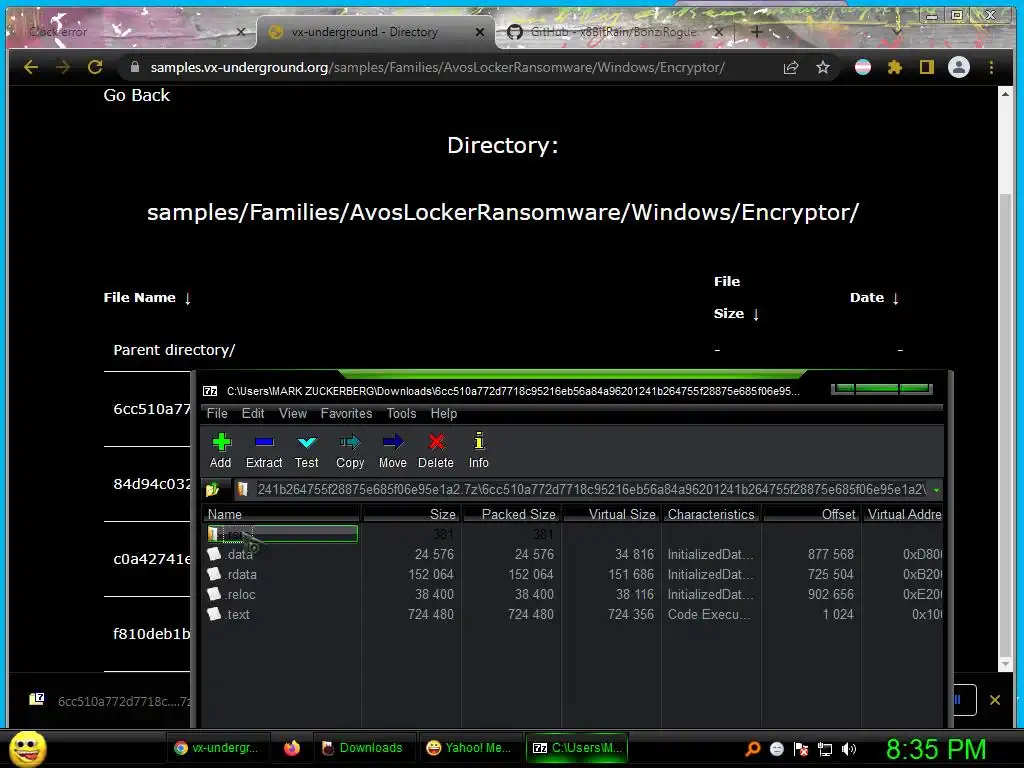
Task: Open the Chrome profile avatar
Action: (x=959, y=67)
